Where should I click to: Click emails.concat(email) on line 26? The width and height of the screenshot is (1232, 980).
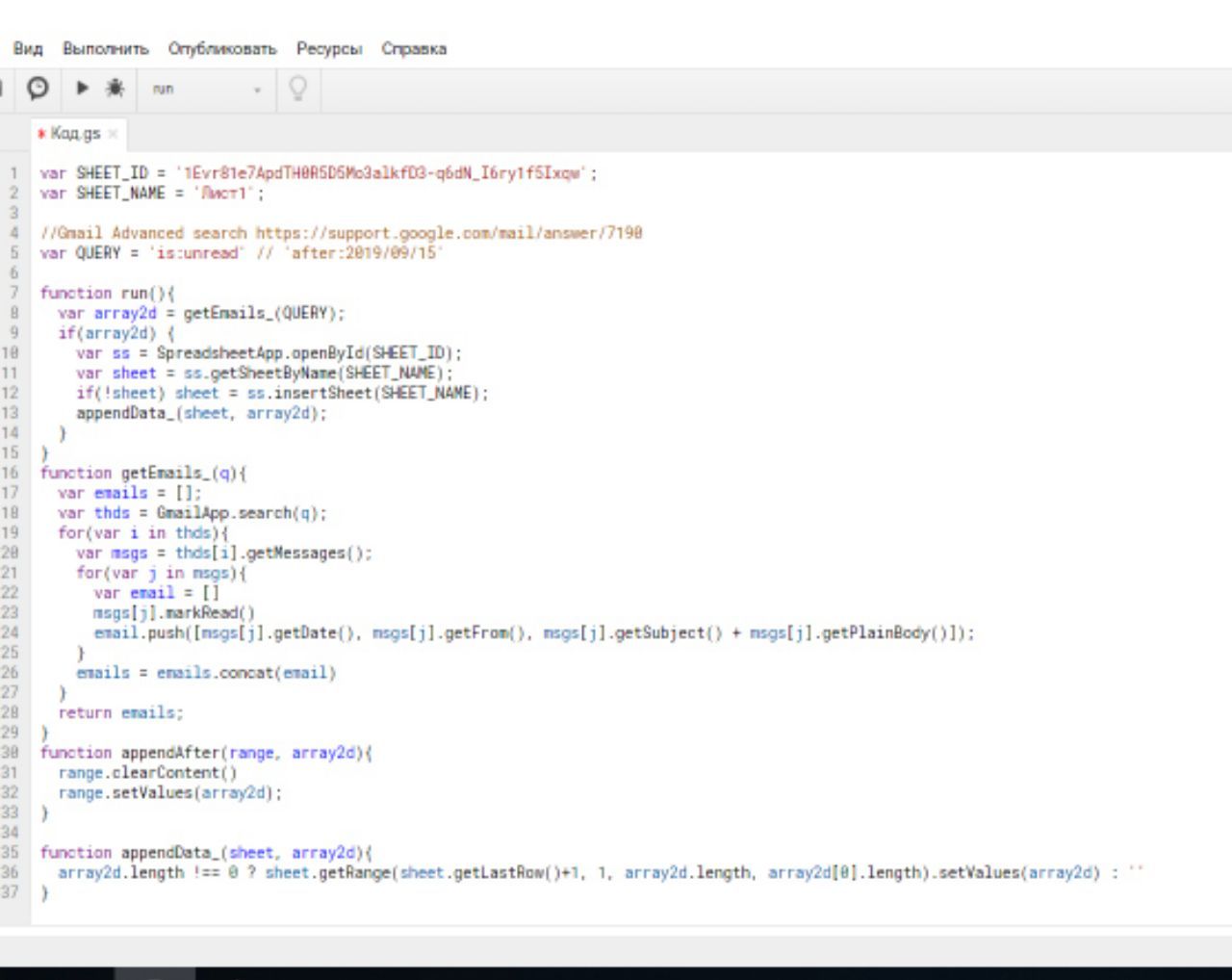coord(246,674)
